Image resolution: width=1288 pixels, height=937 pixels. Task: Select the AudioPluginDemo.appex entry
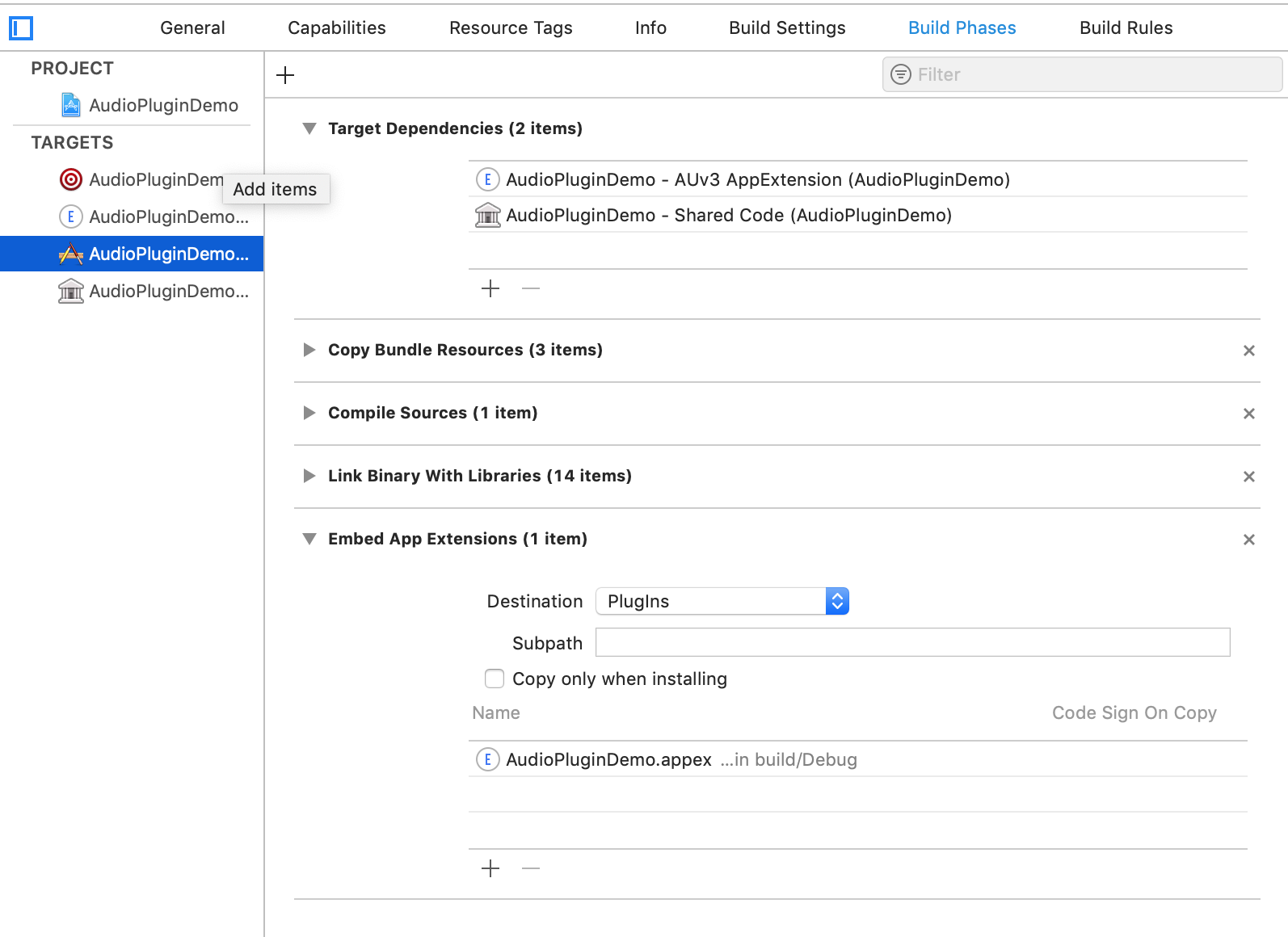(608, 759)
